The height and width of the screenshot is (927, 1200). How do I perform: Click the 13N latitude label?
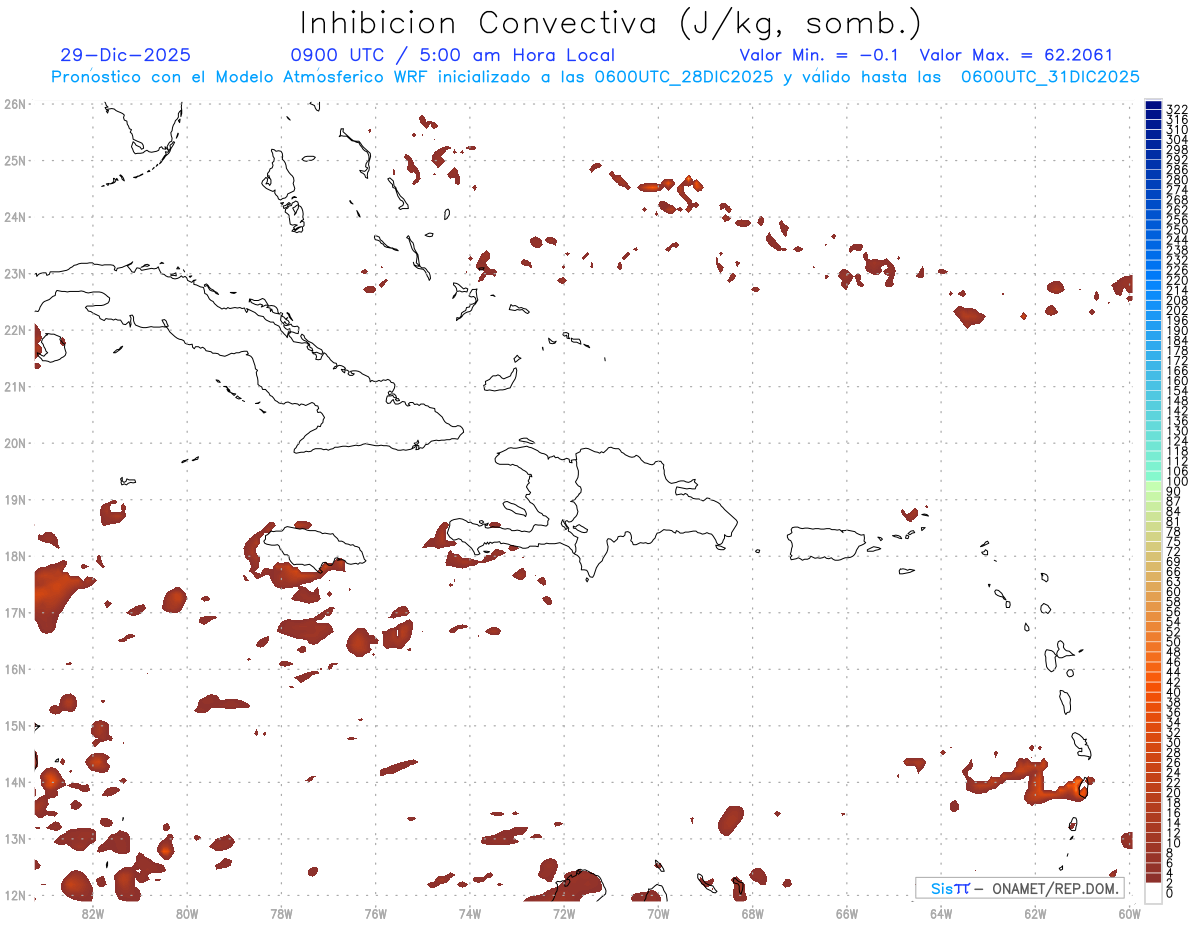[x=15, y=838]
